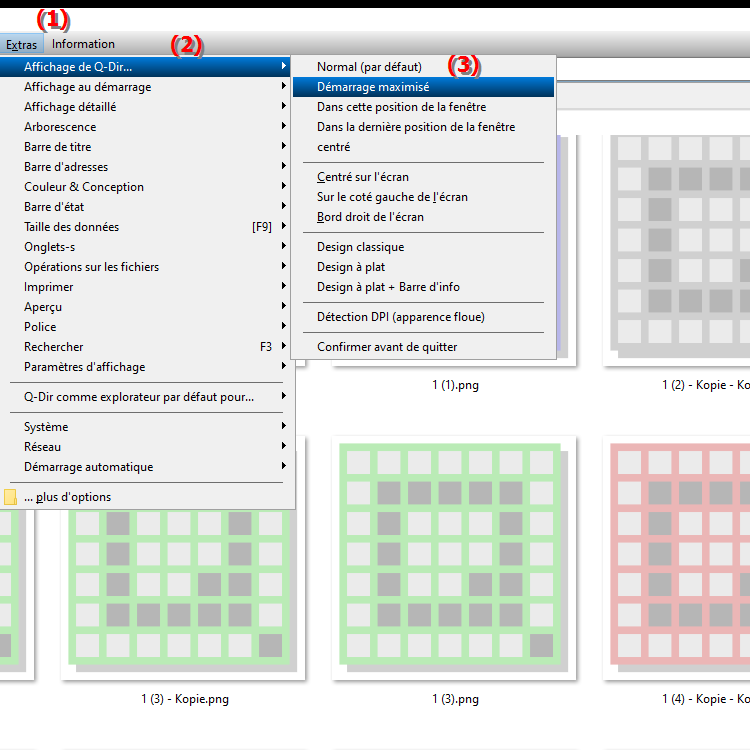Image resolution: width=750 pixels, height=750 pixels.
Task: Open Arborescence submenu
Action: pyautogui.click(x=145, y=127)
